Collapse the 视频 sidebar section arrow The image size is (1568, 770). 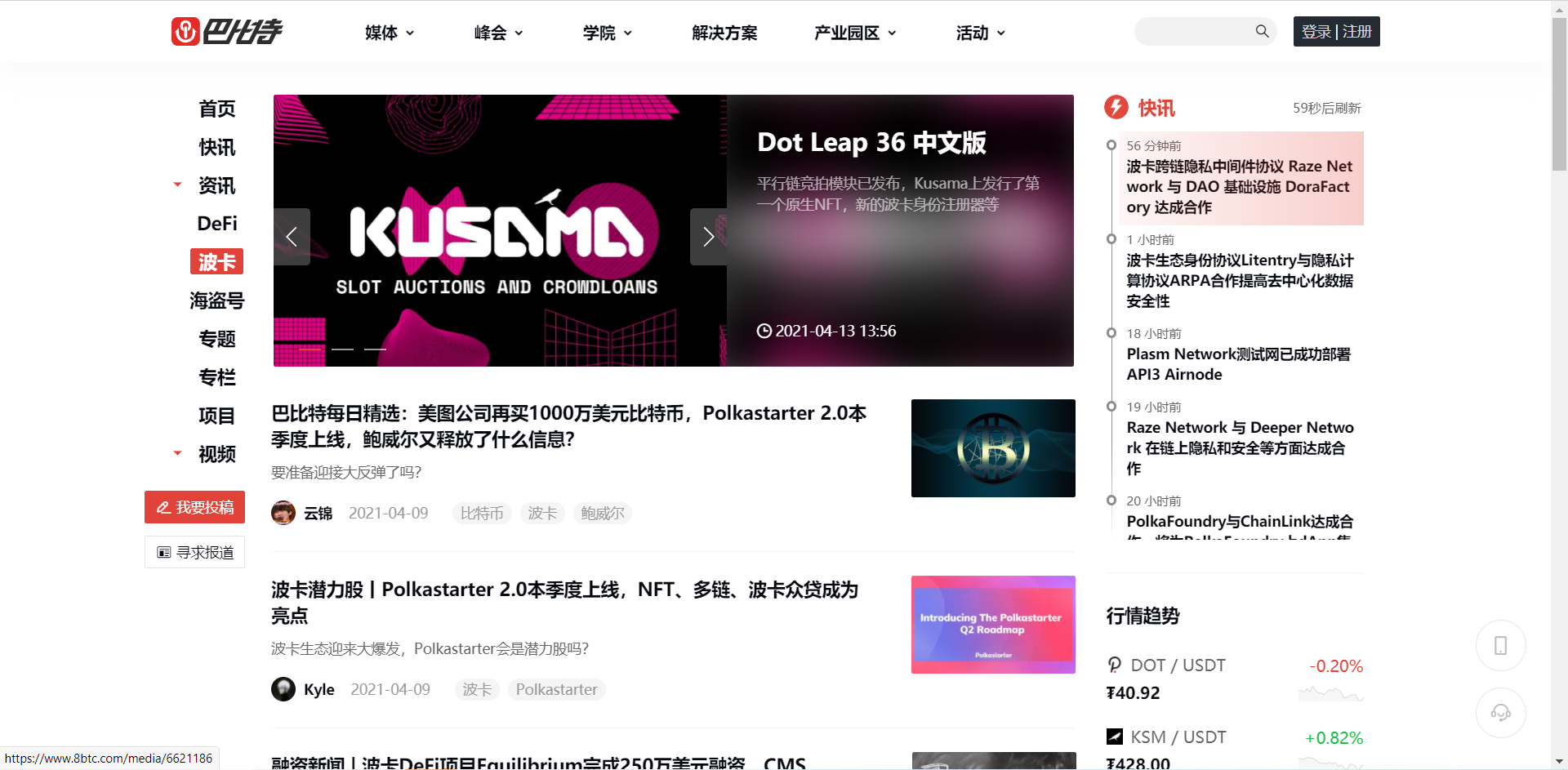pos(177,453)
